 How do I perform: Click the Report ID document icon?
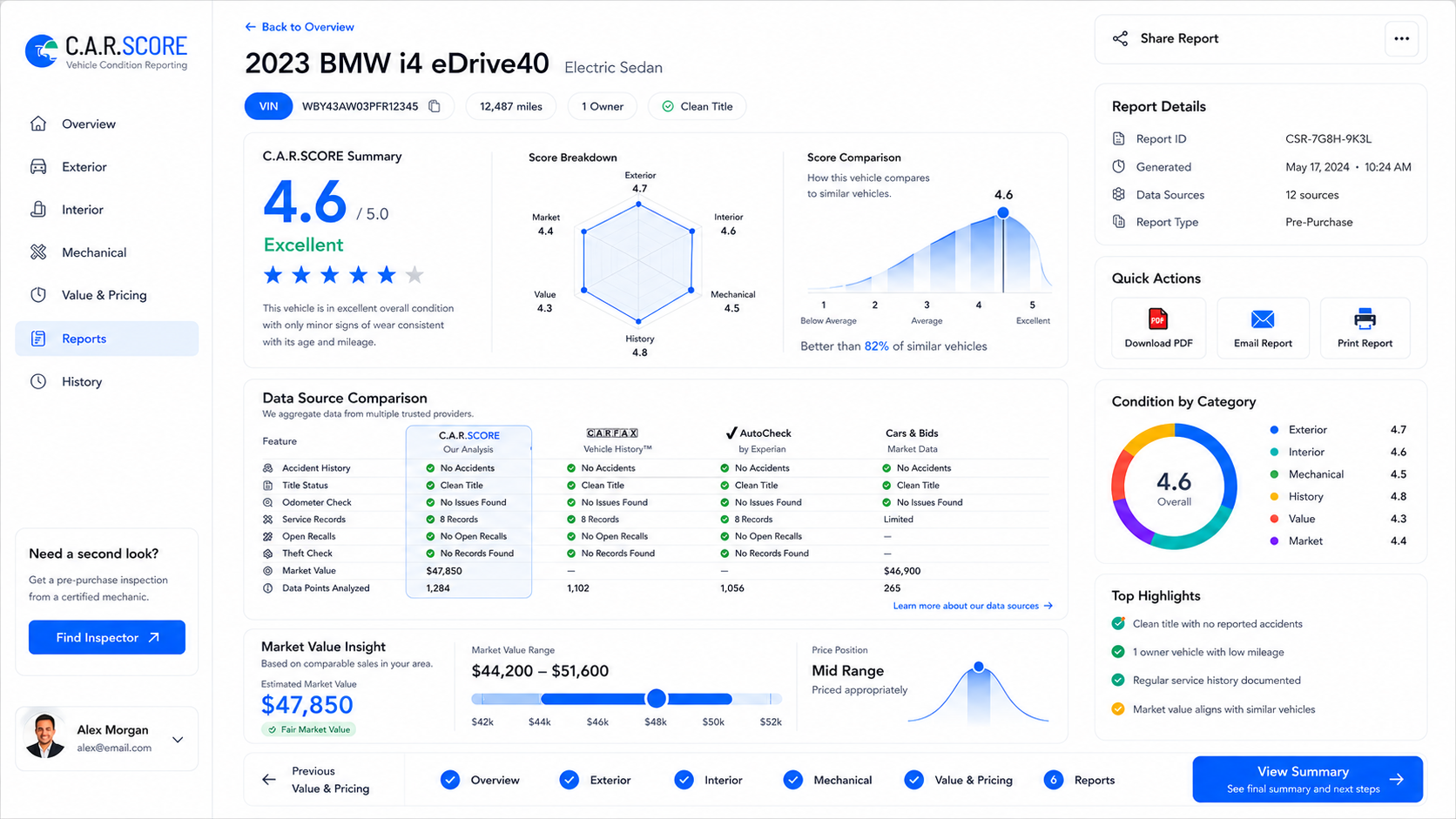[1119, 138]
